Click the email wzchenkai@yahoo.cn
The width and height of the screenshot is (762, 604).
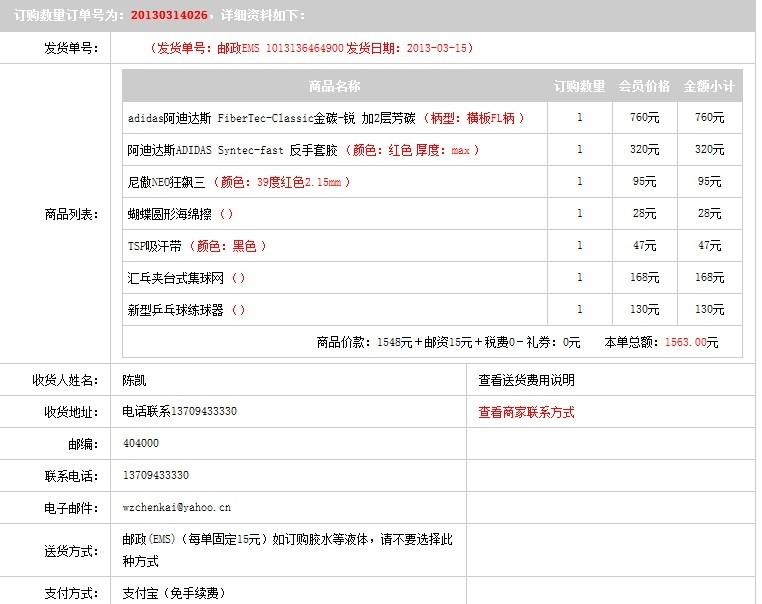click(177, 508)
